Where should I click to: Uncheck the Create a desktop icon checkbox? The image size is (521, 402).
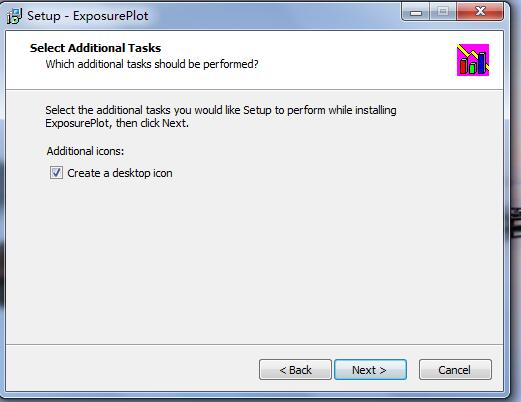click(x=56, y=173)
